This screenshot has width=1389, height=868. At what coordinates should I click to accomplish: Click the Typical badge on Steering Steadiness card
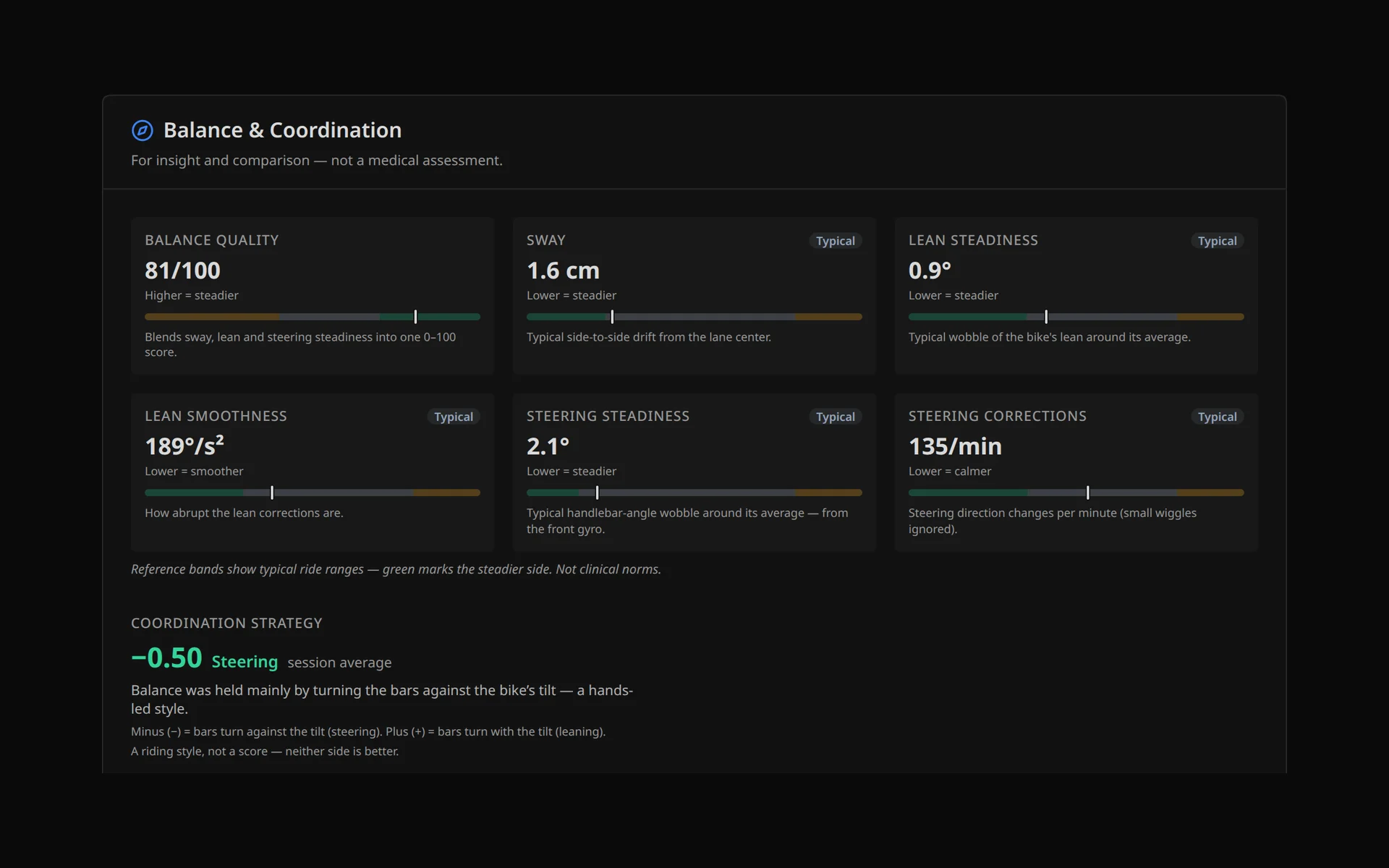pyautogui.click(x=835, y=417)
